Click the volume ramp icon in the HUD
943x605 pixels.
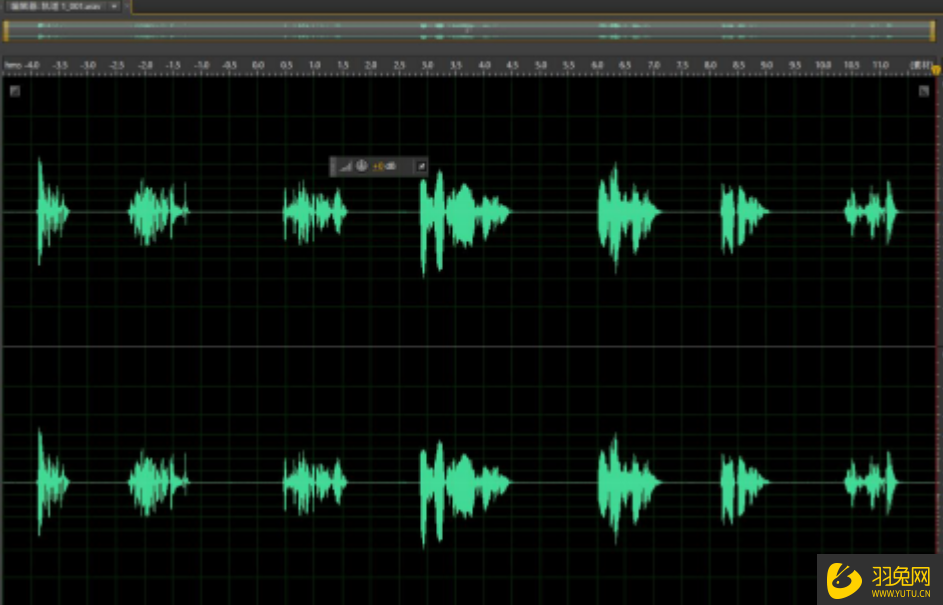tap(346, 166)
